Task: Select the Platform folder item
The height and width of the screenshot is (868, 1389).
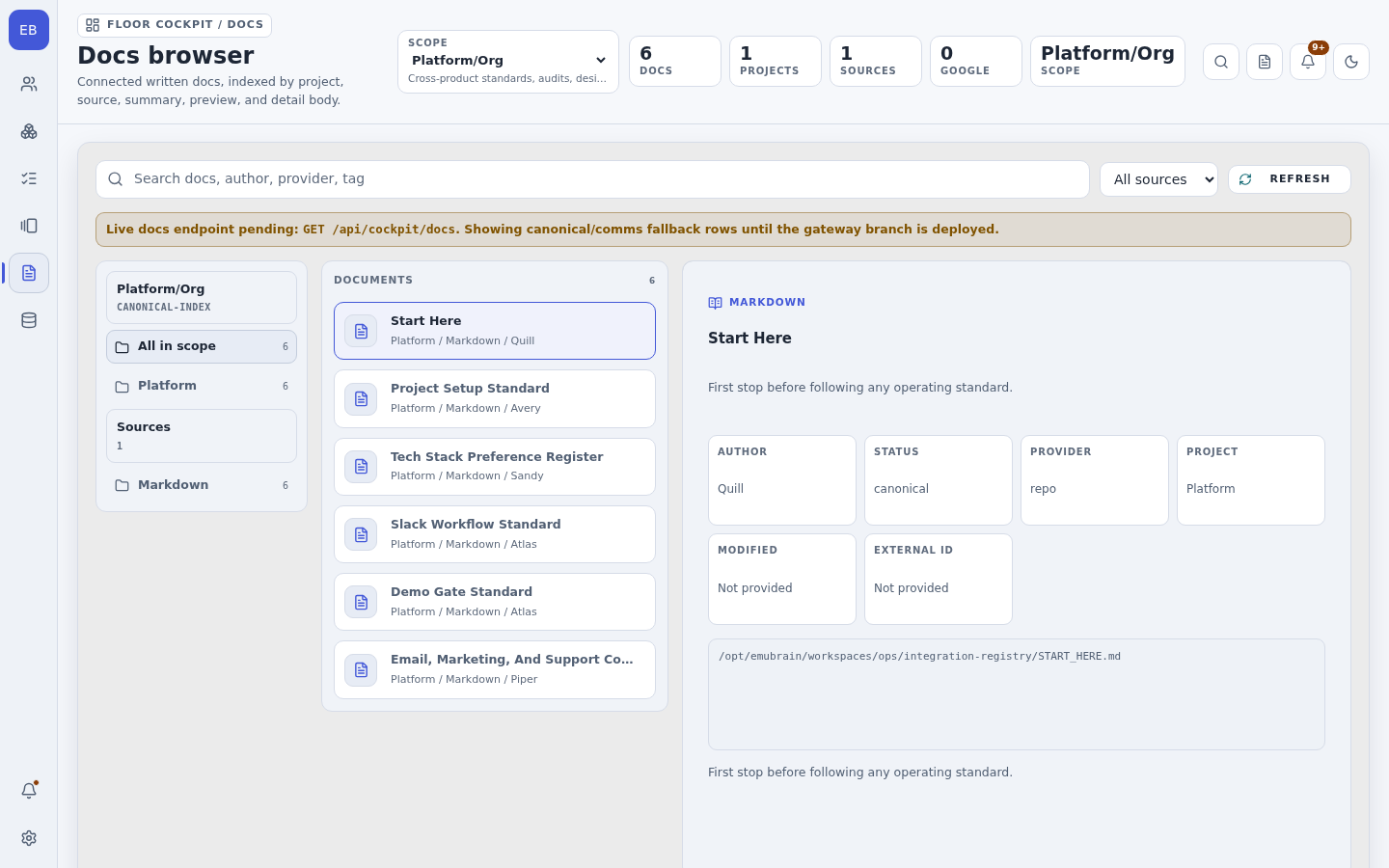Action: pos(202,386)
